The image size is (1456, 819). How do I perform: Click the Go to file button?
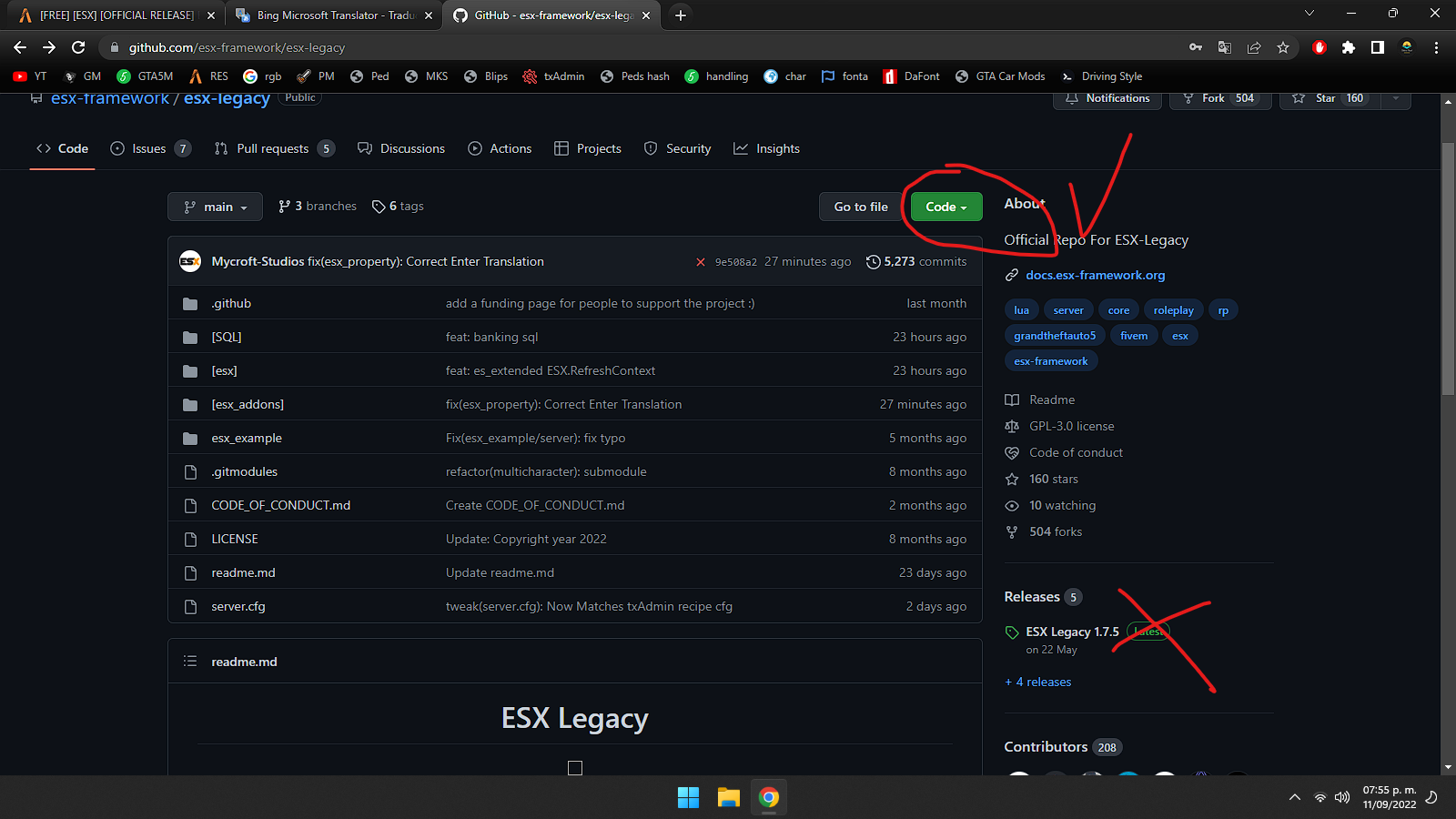(x=861, y=207)
